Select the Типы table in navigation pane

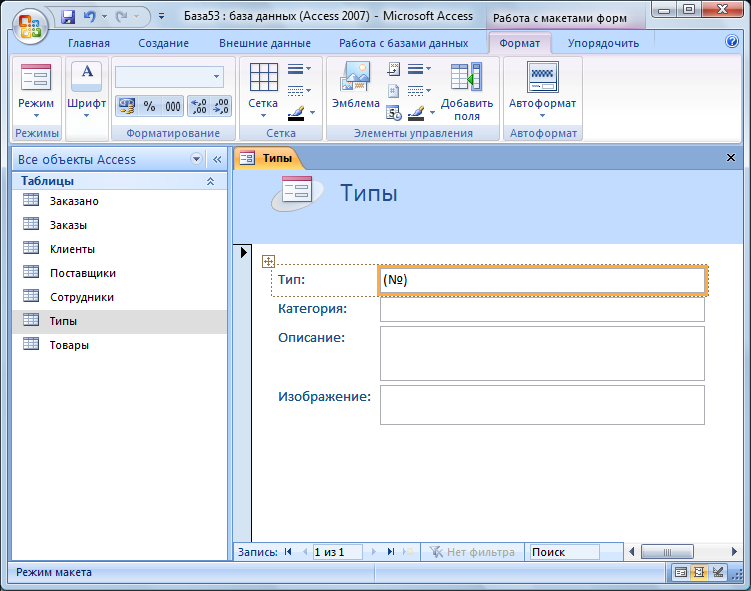click(119, 321)
